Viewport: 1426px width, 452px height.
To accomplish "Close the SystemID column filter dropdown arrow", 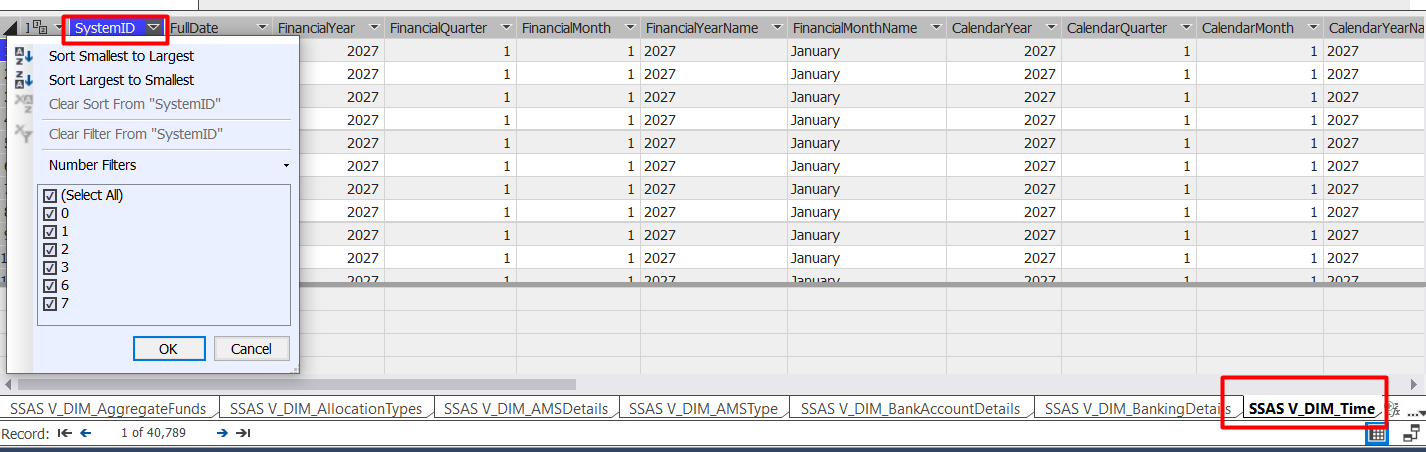I will [x=153, y=28].
